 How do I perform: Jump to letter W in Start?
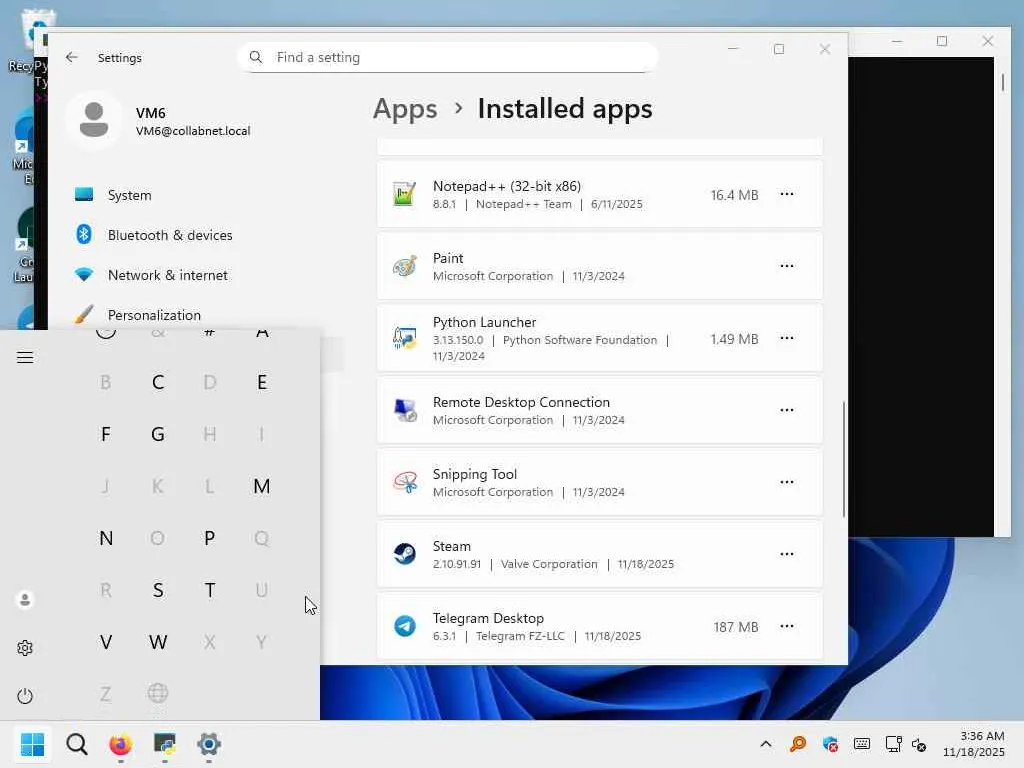(157, 642)
